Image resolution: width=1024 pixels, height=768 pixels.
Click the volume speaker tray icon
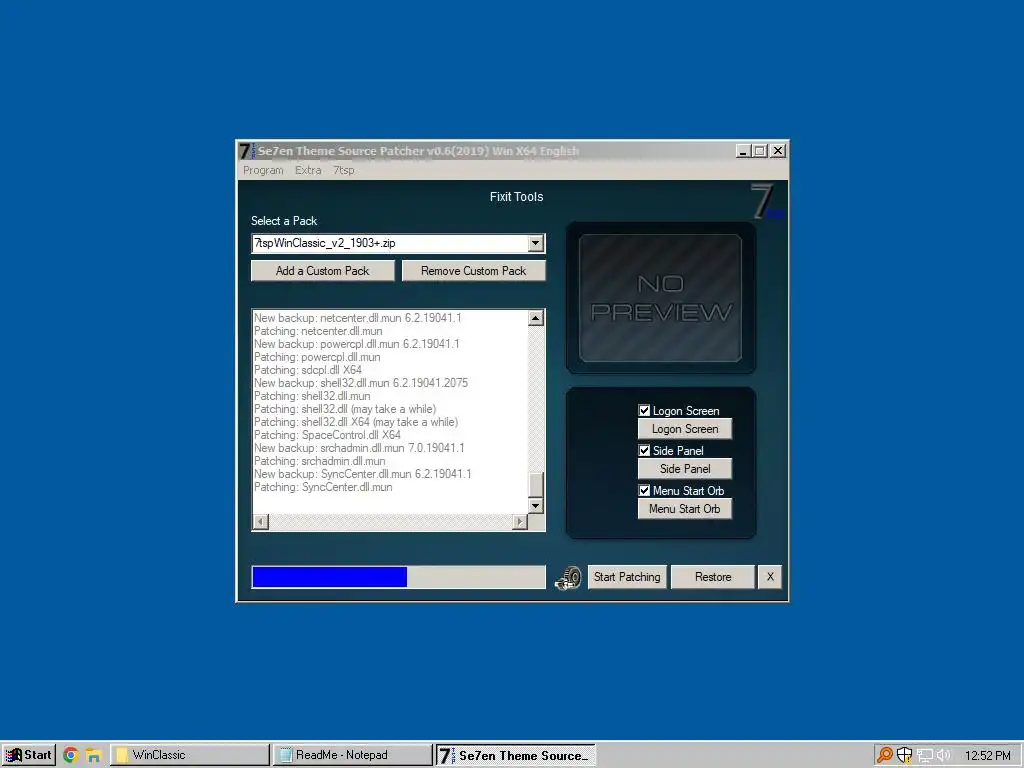pos(943,756)
